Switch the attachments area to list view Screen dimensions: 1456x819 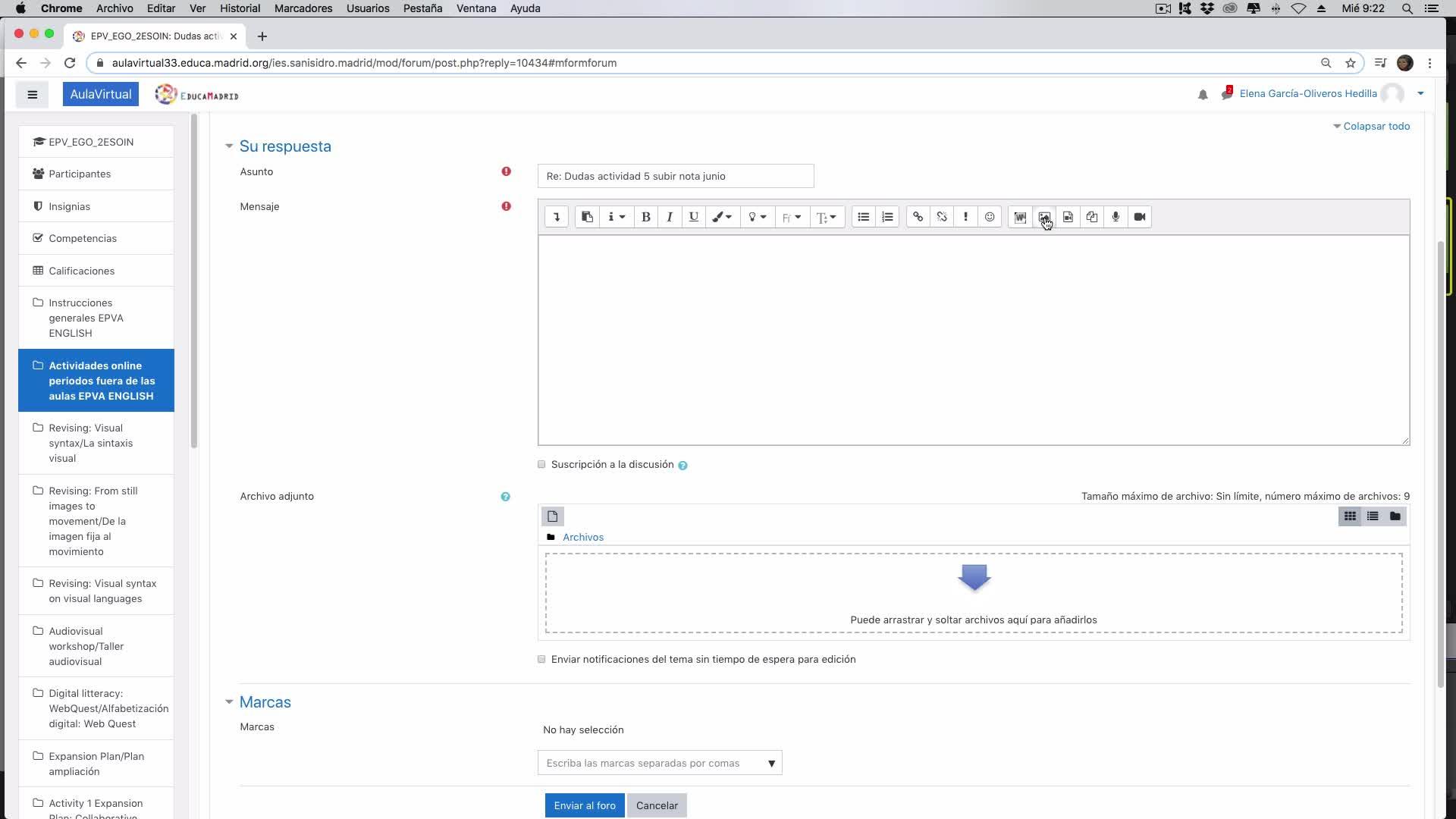pos(1373,516)
